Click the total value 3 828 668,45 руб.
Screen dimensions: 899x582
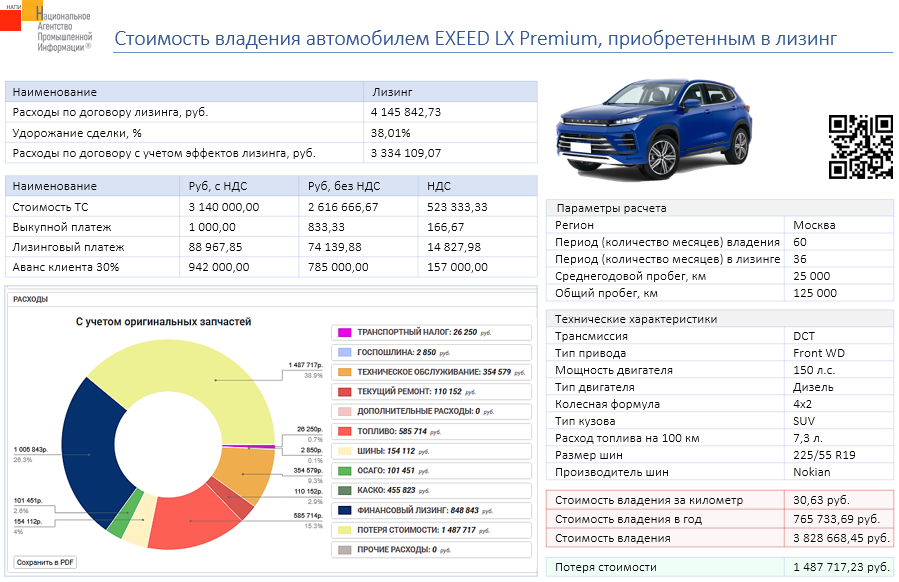click(x=841, y=538)
